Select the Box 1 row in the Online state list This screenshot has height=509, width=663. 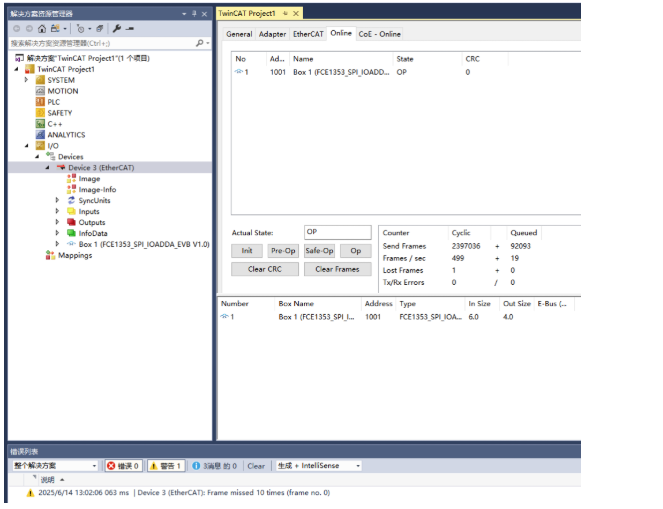pos(406,72)
